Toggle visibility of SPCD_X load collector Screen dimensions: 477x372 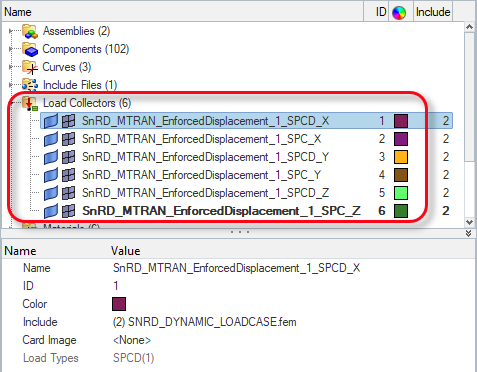pos(51,121)
